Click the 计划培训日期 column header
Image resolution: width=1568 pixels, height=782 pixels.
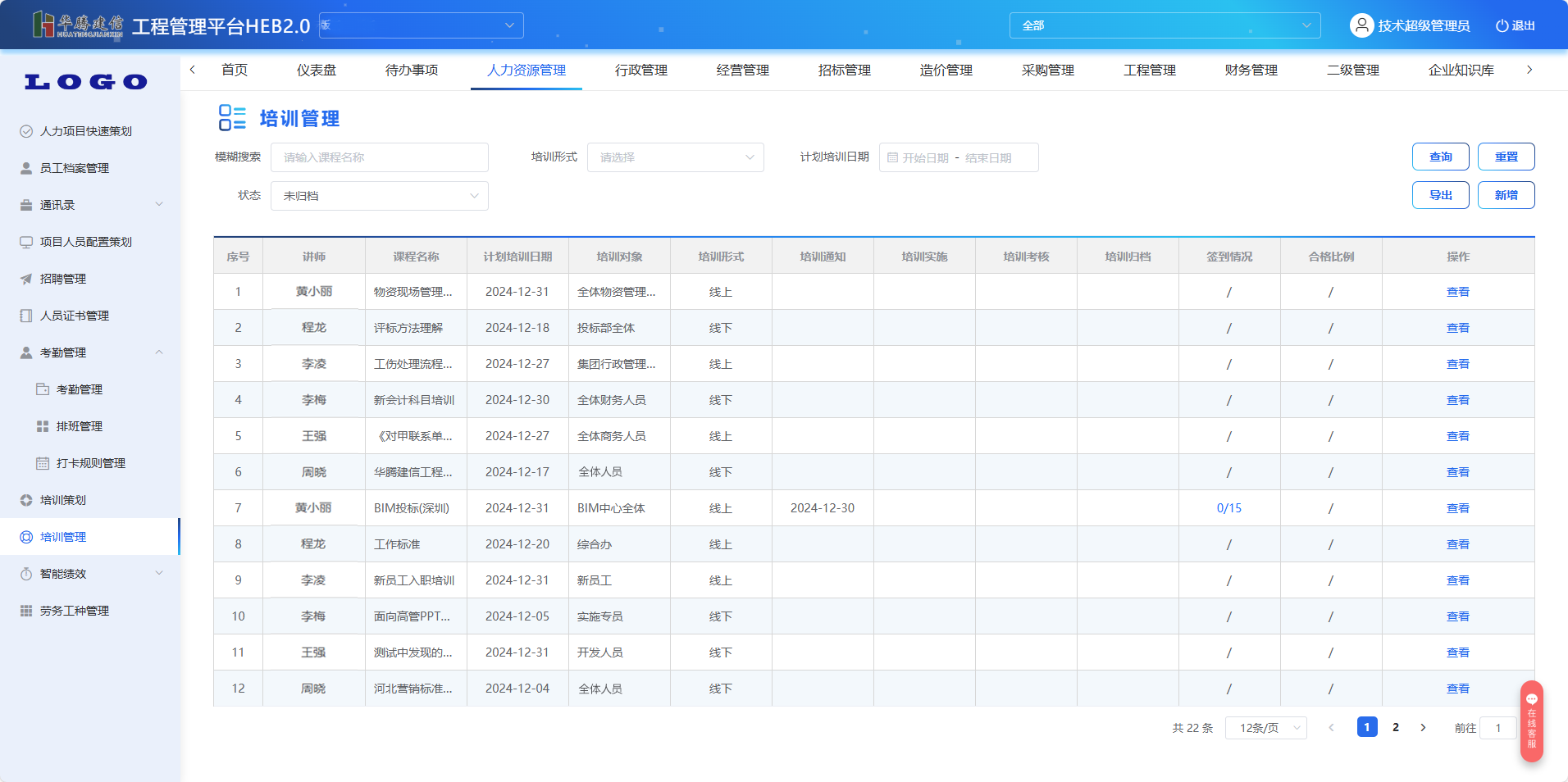(517, 257)
